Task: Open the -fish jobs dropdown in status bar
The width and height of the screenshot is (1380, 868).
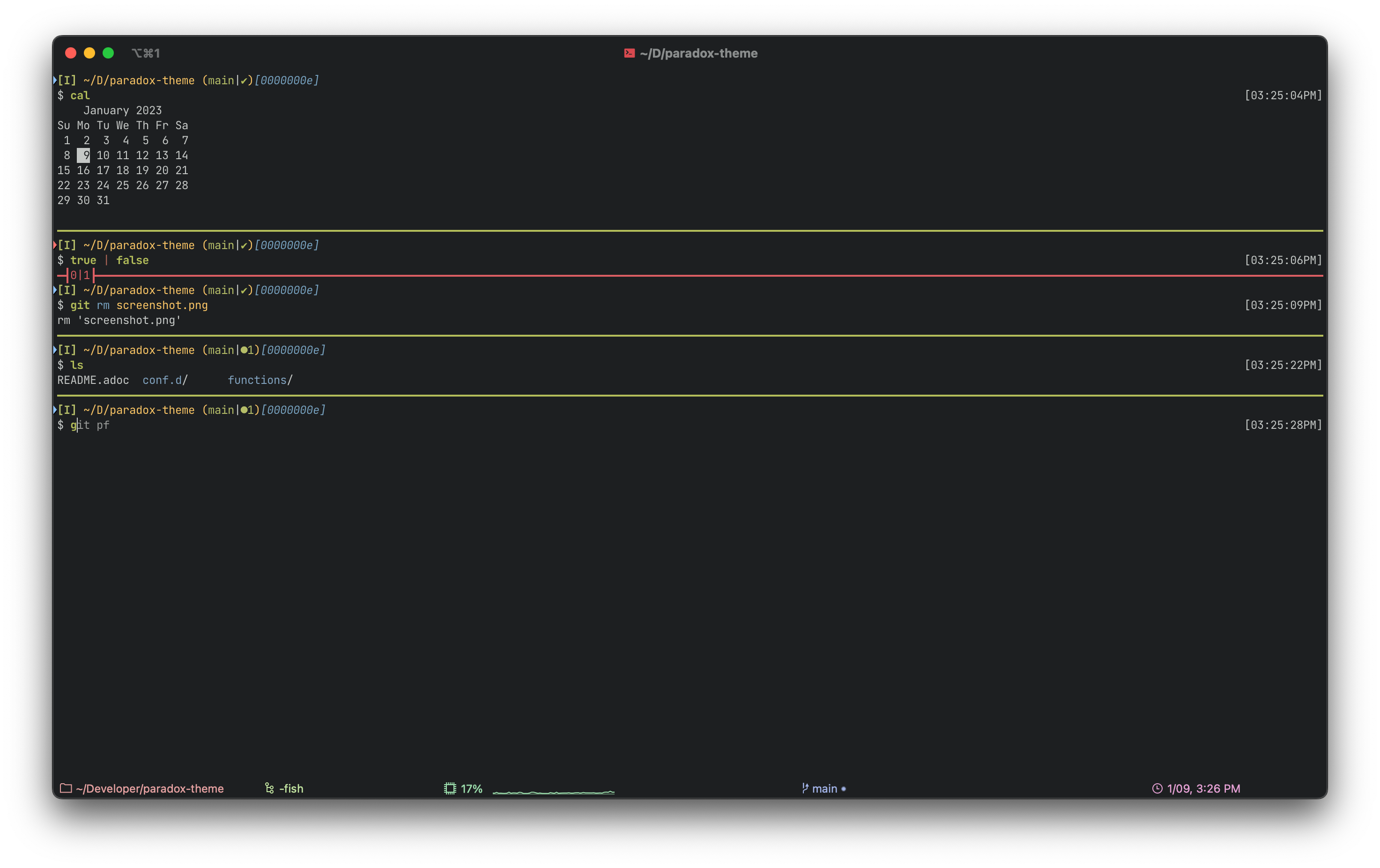Action: click(x=291, y=788)
